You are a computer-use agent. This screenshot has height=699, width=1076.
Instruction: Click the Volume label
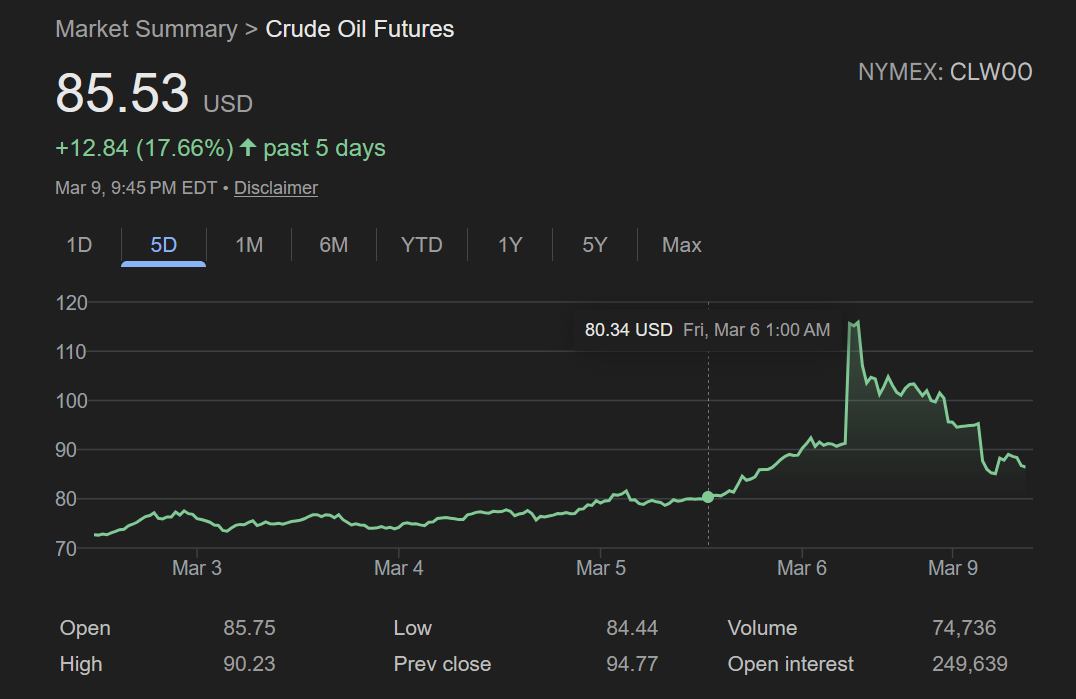click(762, 628)
